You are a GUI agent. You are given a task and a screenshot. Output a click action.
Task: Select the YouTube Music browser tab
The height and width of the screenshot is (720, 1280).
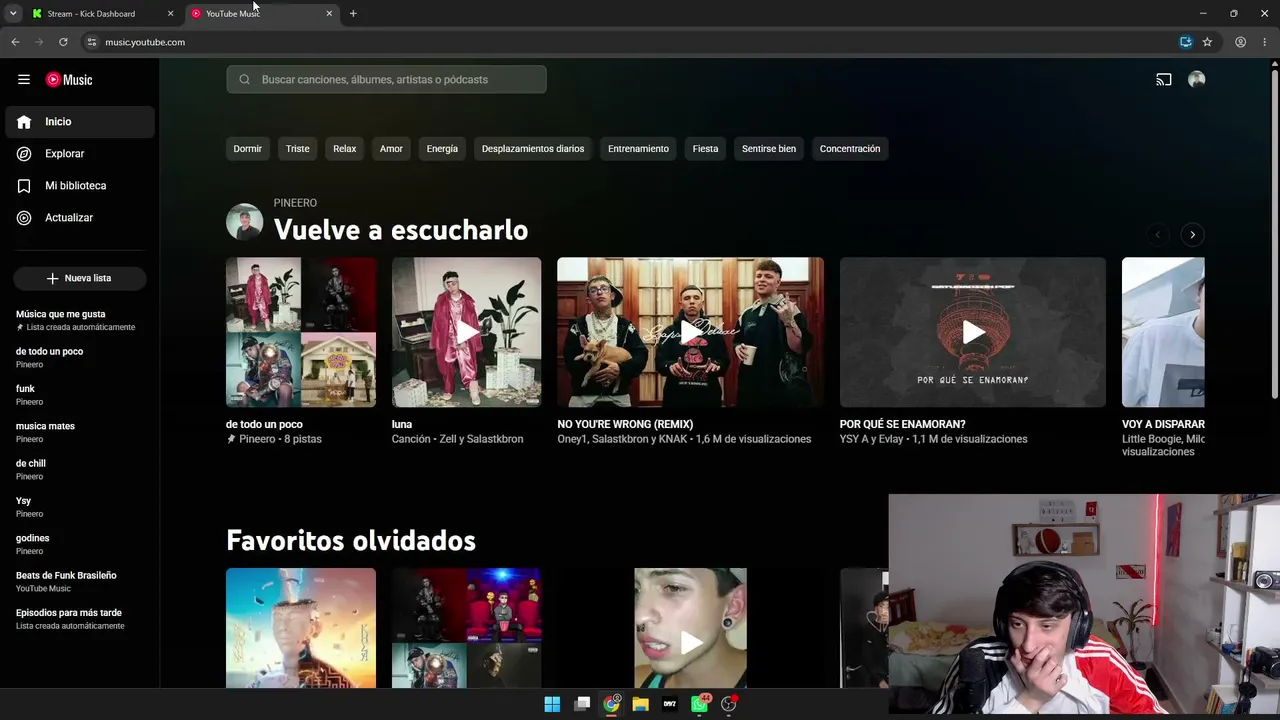(262, 14)
